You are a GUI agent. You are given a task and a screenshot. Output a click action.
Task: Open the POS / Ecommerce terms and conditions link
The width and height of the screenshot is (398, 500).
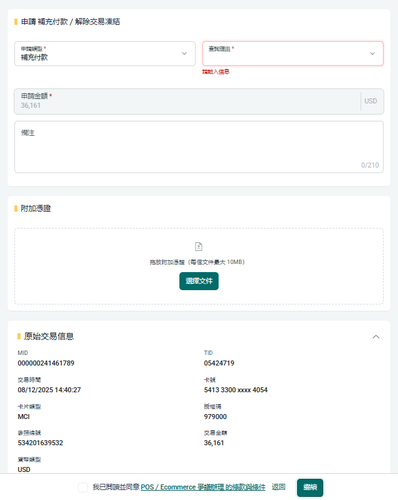203,487
